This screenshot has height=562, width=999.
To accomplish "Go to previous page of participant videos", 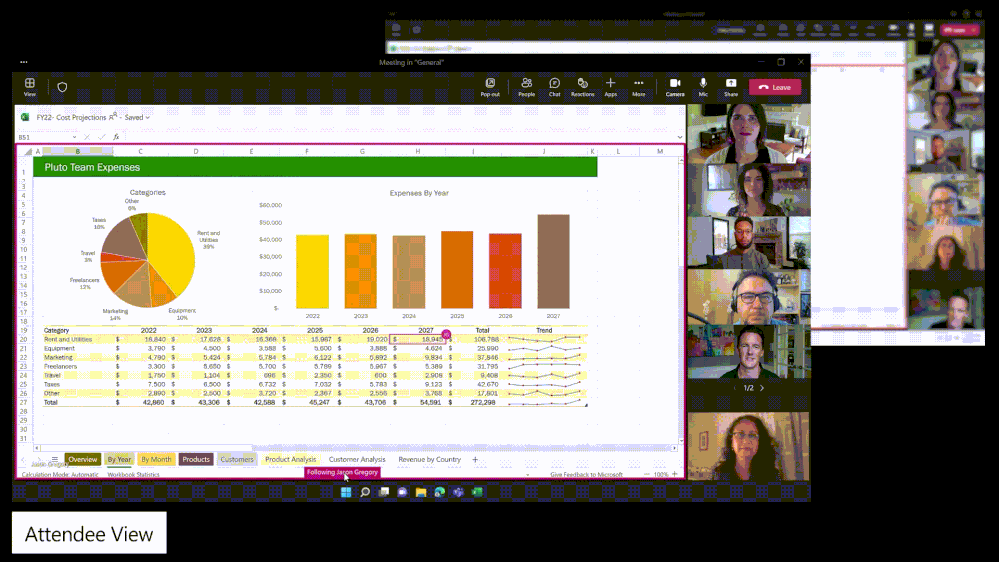I will [735, 388].
